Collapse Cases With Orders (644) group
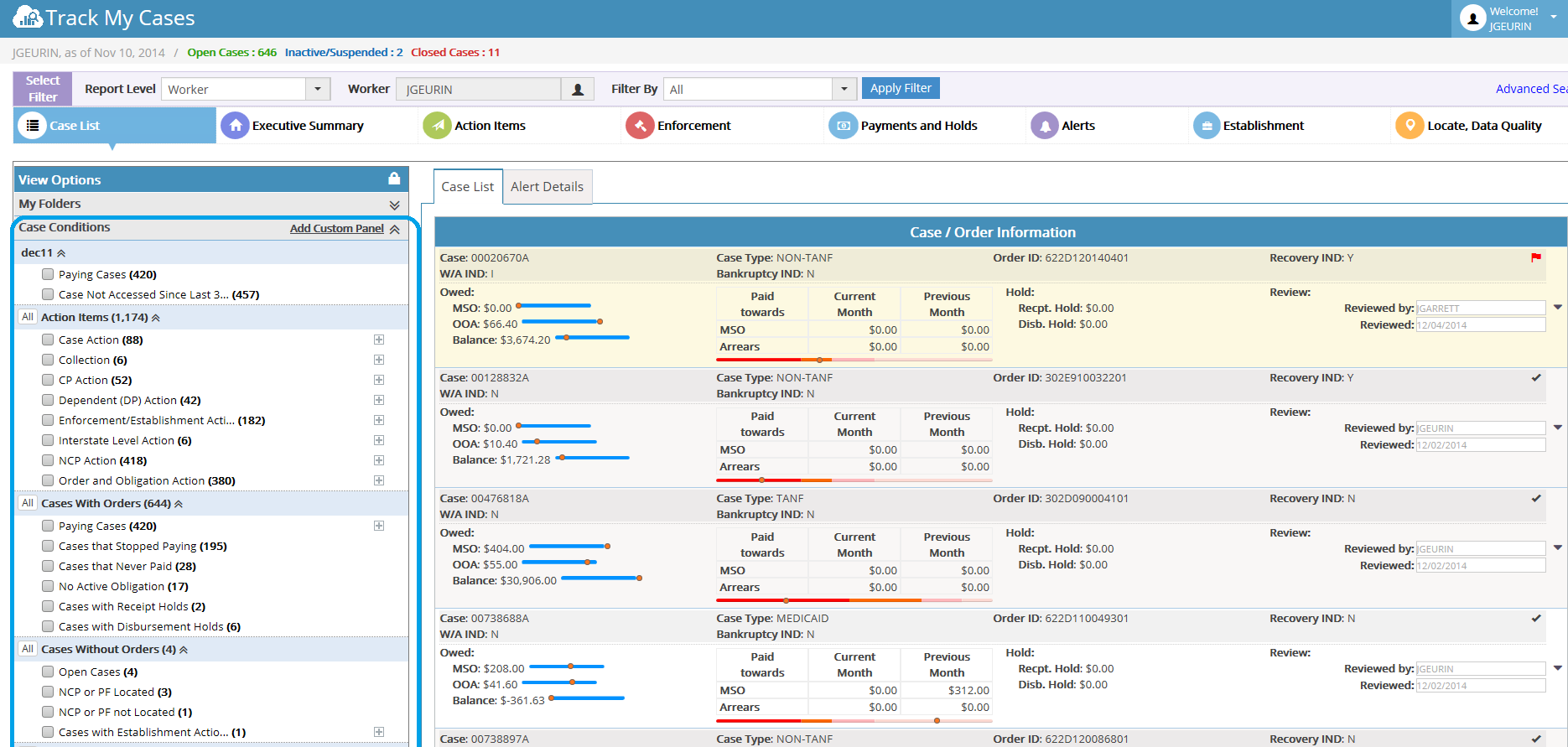 click(x=179, y=504)
